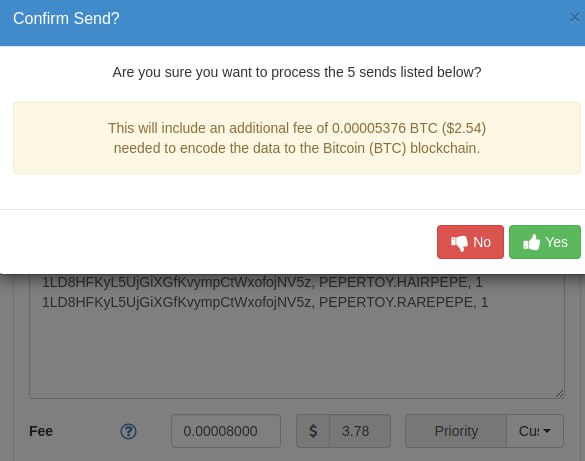The width and height of the screenshot is (585, 461).
Task: Click the PEPERTOY.HAIRPEPE send line
Action: pos(262,282)
